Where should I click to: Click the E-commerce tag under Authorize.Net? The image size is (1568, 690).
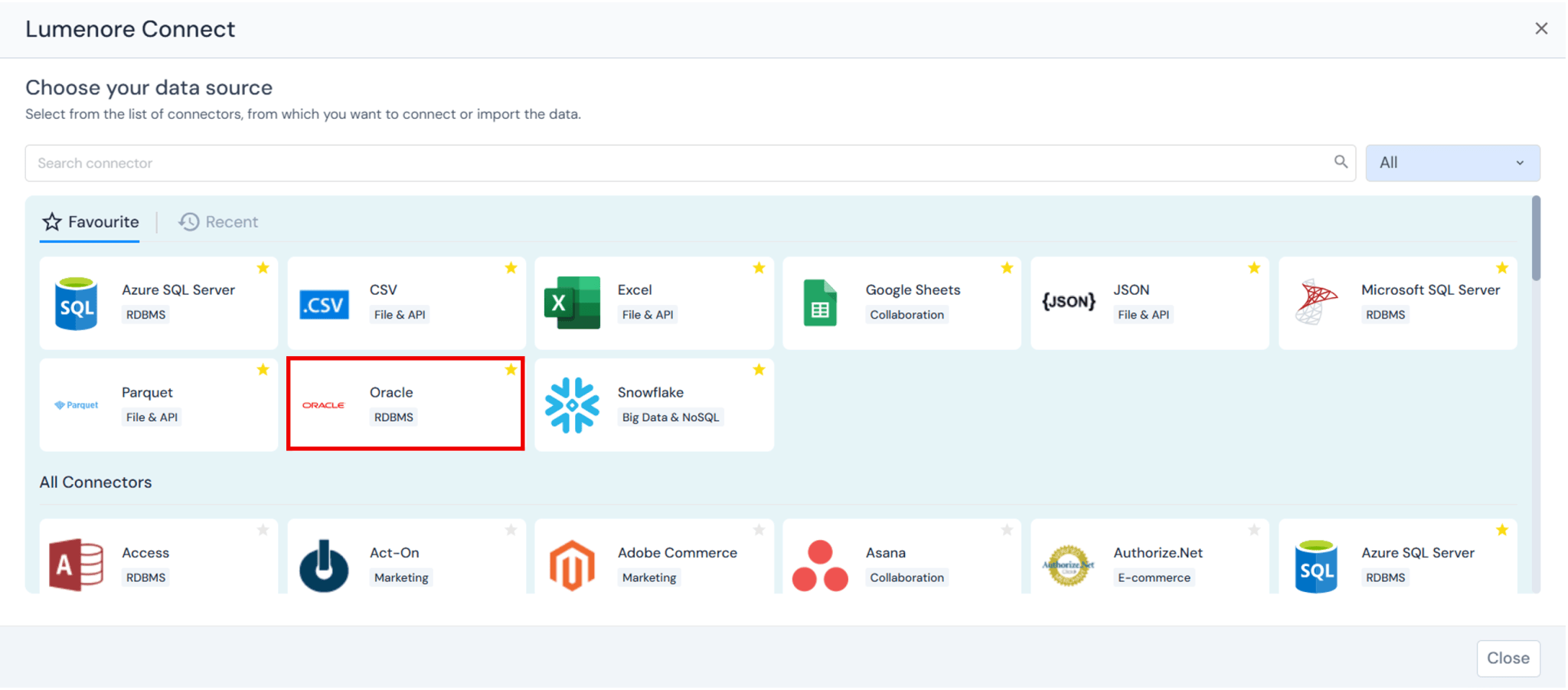pyautogui.click(x=1154, y=577)
